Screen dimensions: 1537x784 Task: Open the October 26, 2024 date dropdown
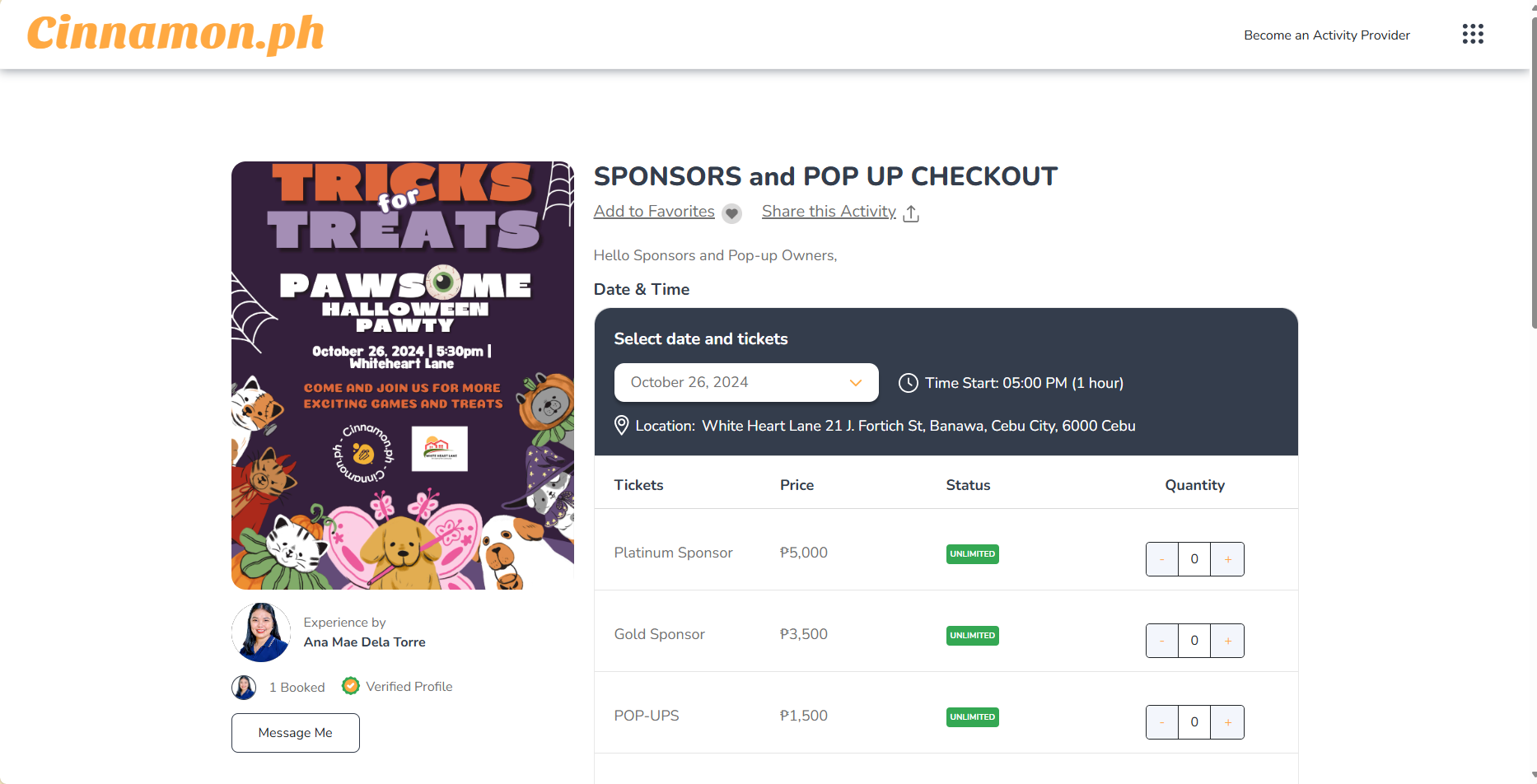pos(746,383)
